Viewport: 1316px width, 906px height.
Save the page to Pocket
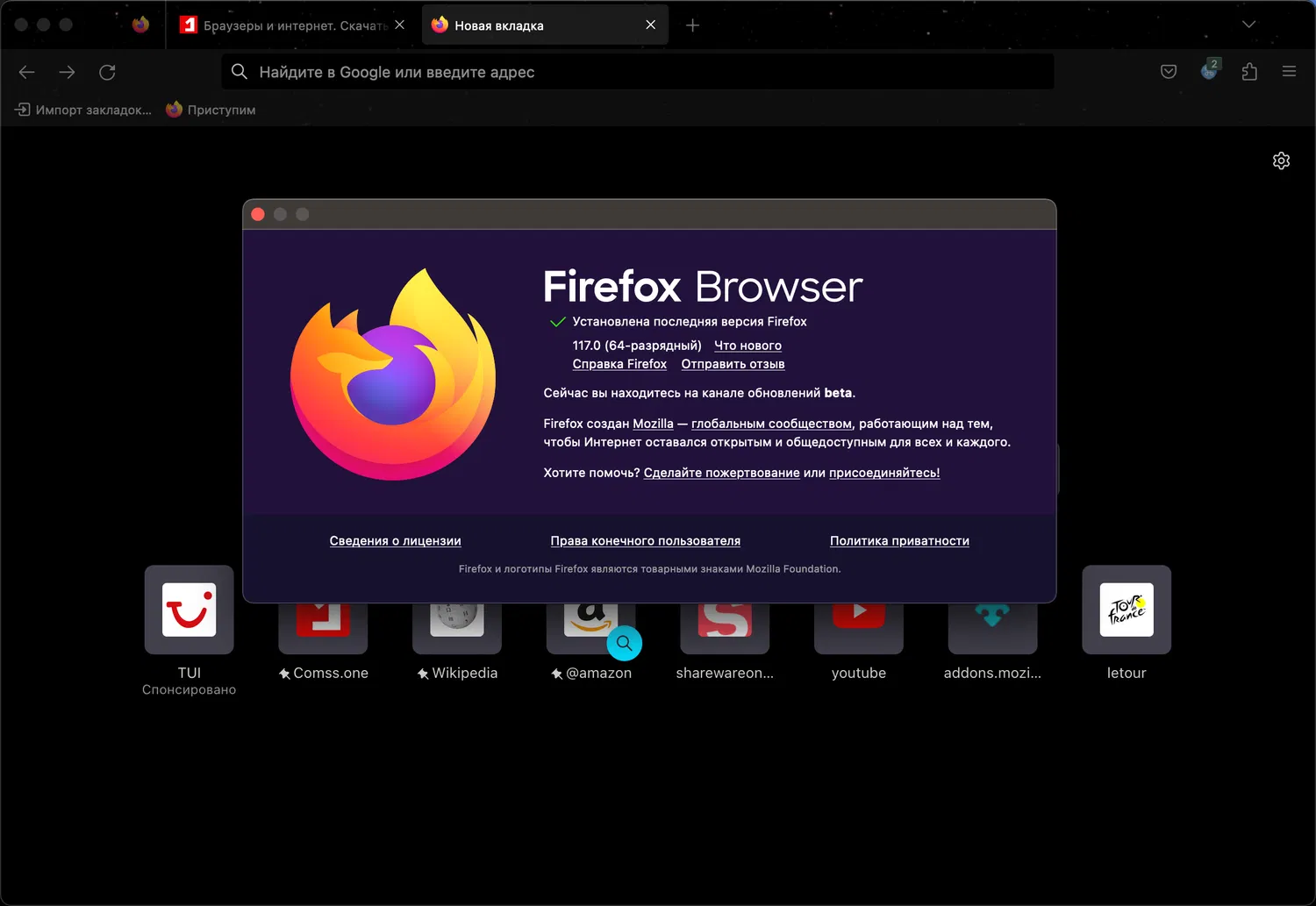pyautogui.click(x=1168, y=72)
